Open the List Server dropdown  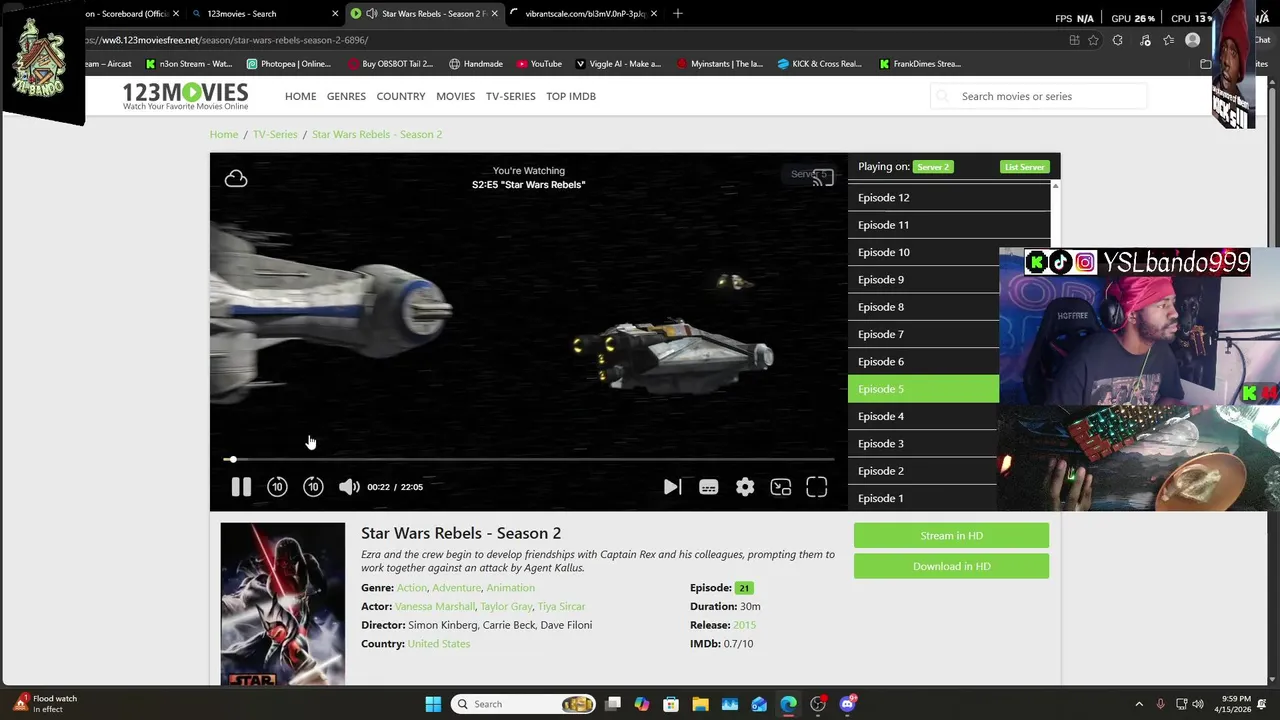tap(1025, 167)
